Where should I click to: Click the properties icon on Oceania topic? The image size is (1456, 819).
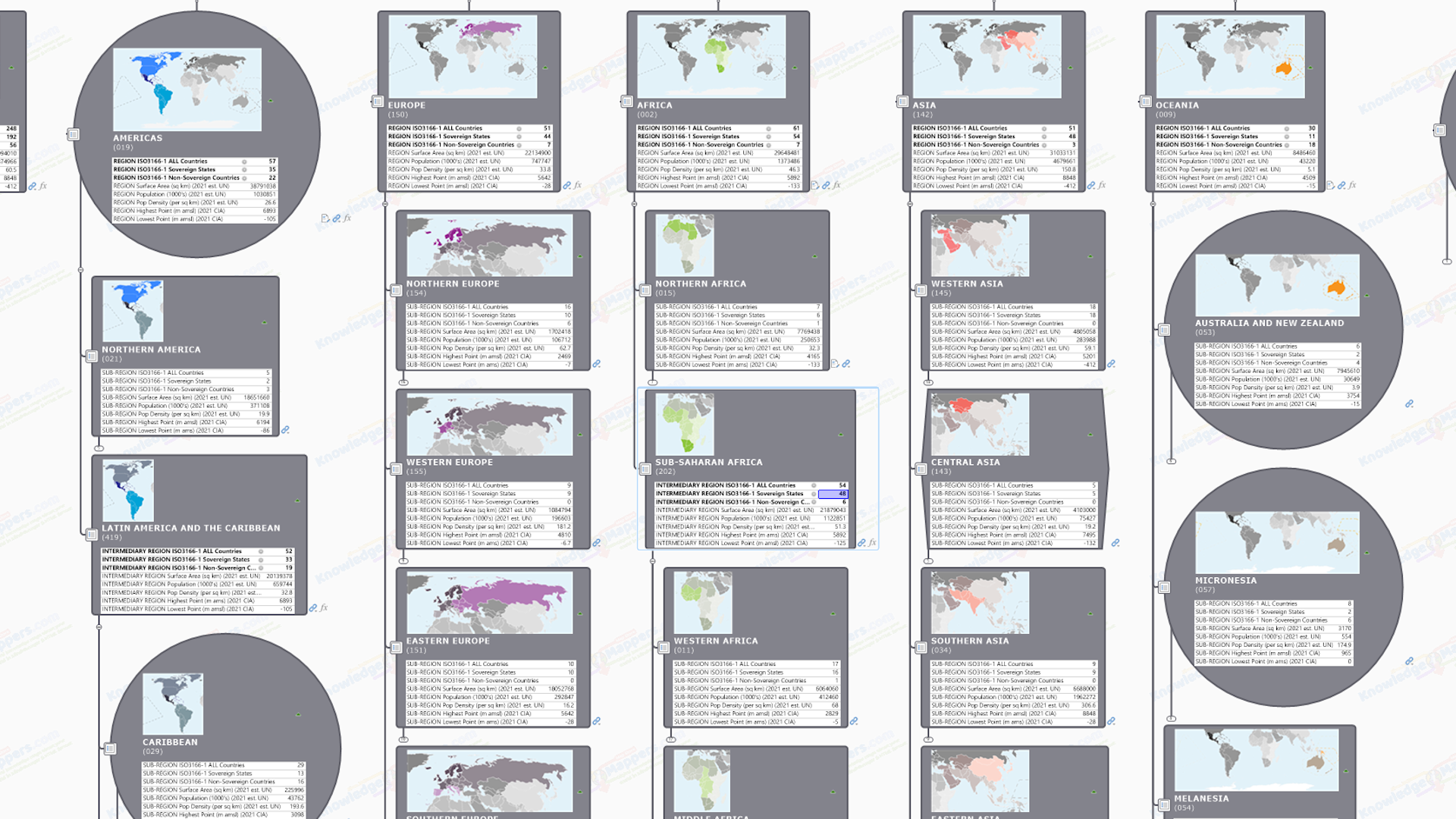click(1145, 101)
